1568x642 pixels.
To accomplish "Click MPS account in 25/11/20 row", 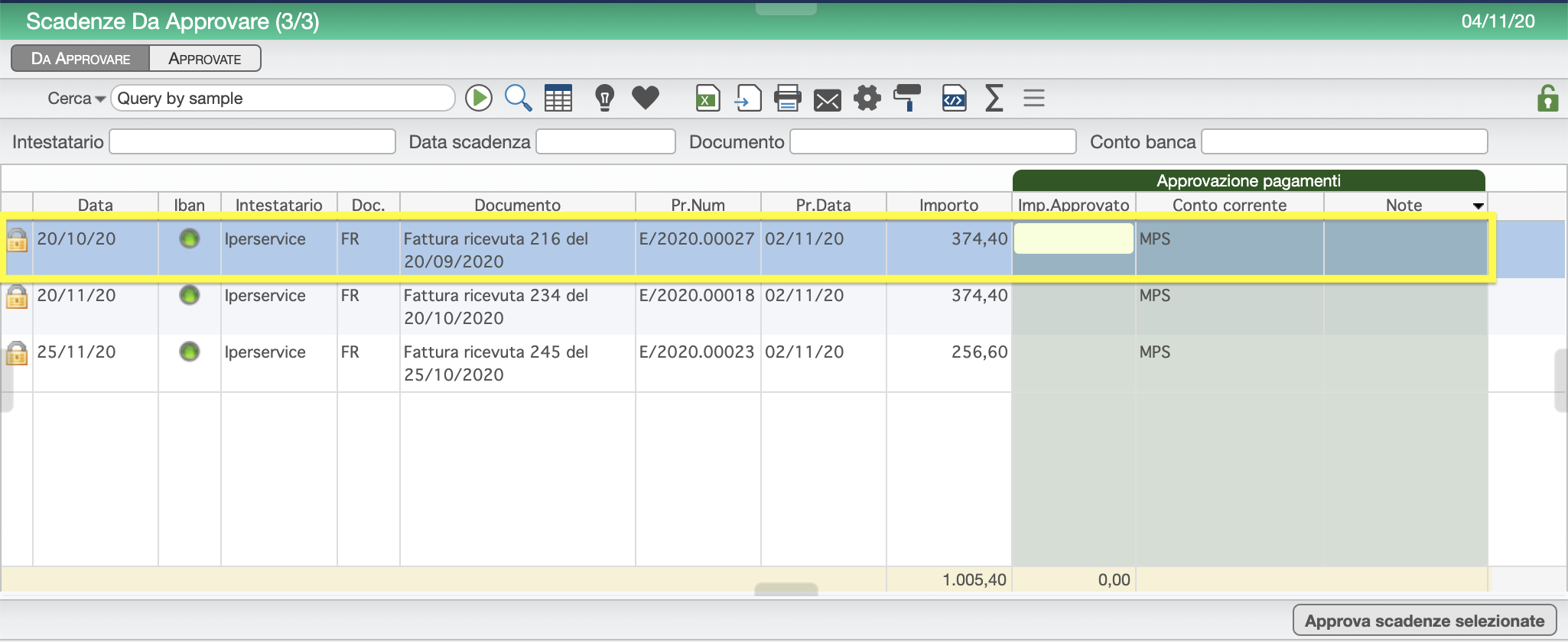I will coord(1155,352).
